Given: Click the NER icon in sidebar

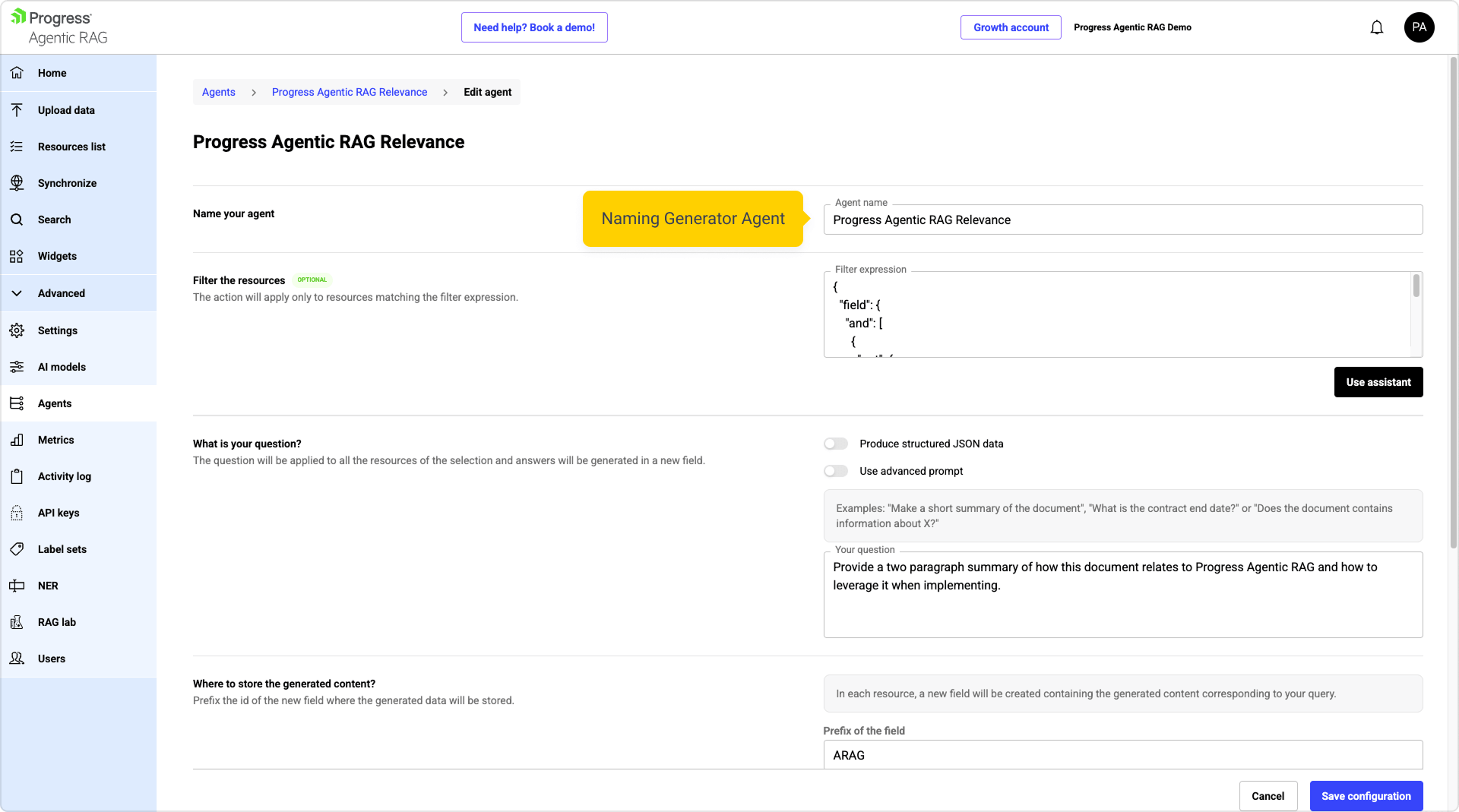Looking at the screenshot, I should click(x=17, y=586).
